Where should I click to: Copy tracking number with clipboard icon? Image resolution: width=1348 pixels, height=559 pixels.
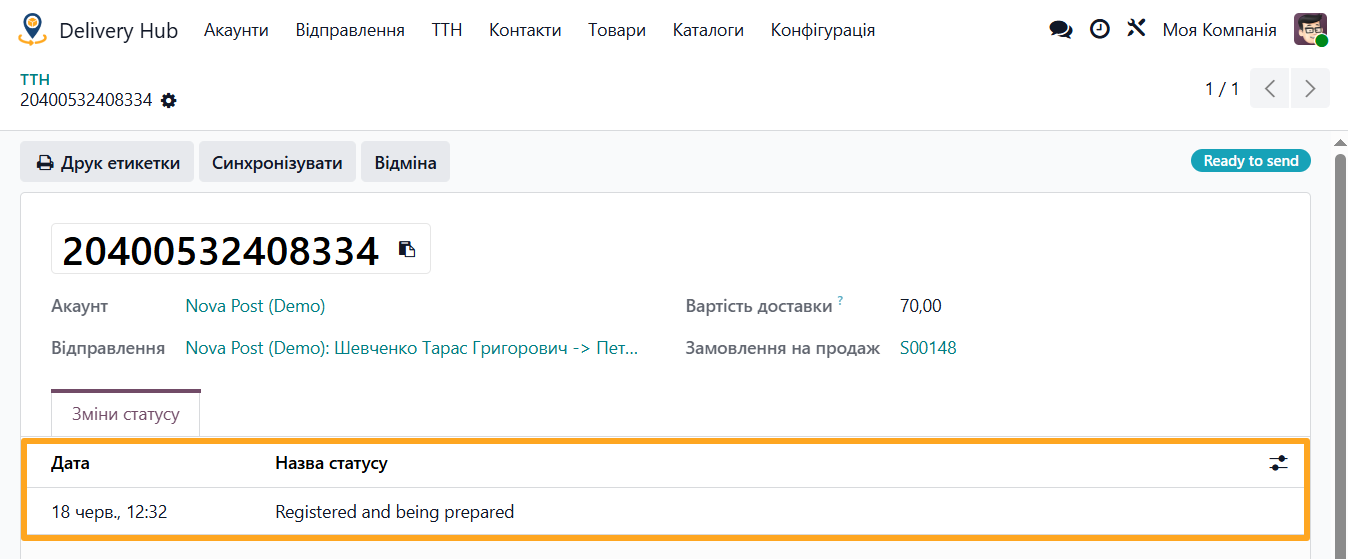(407, 249)
